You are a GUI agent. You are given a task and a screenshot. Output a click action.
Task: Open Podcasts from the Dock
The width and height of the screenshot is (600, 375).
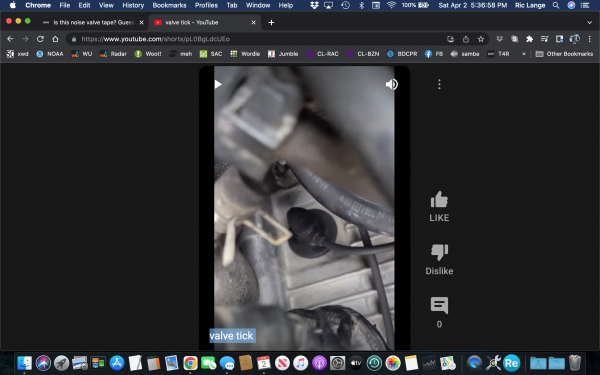(319, 363)
